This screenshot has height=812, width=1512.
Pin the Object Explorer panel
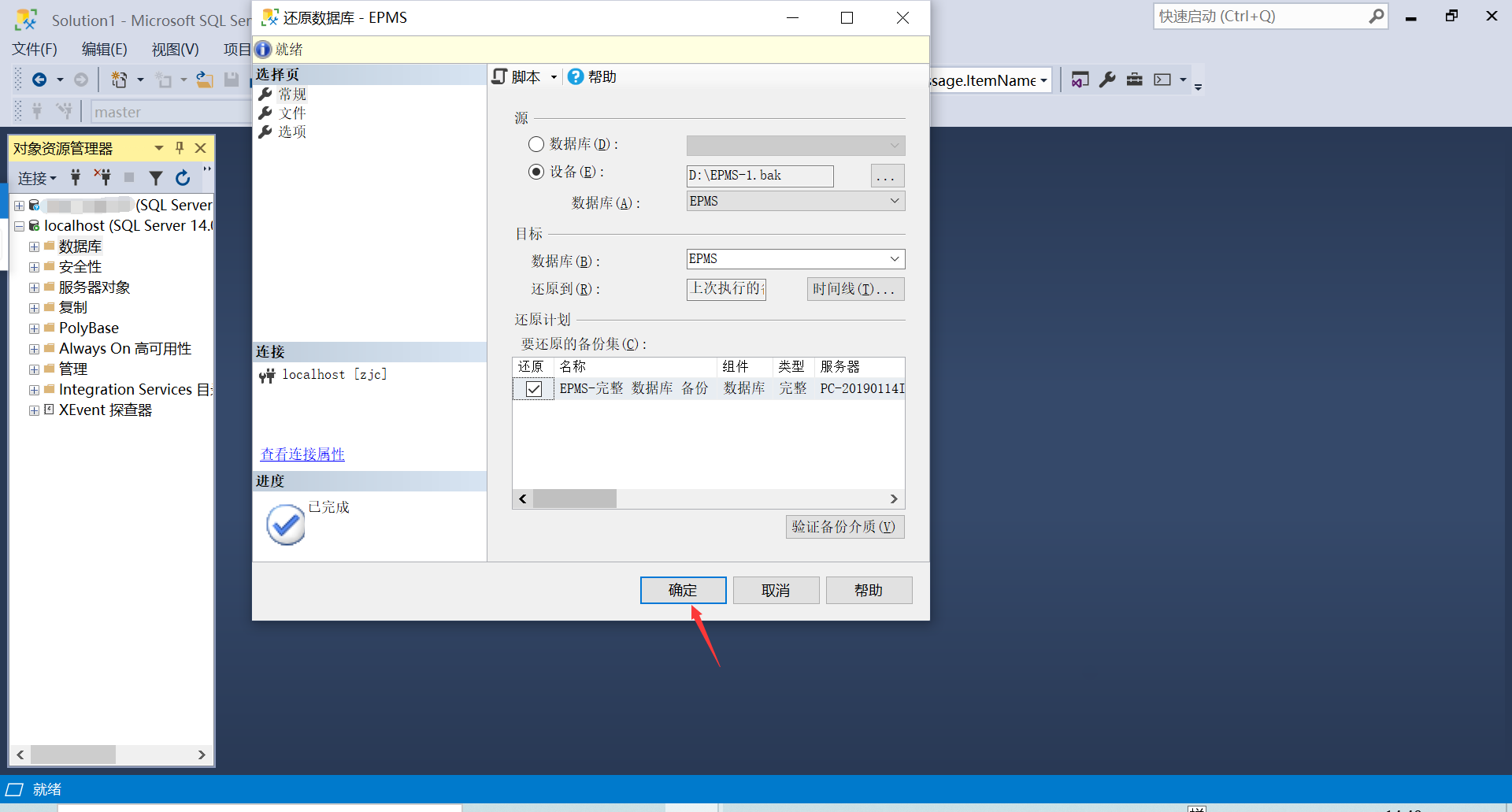pos(180,148)
